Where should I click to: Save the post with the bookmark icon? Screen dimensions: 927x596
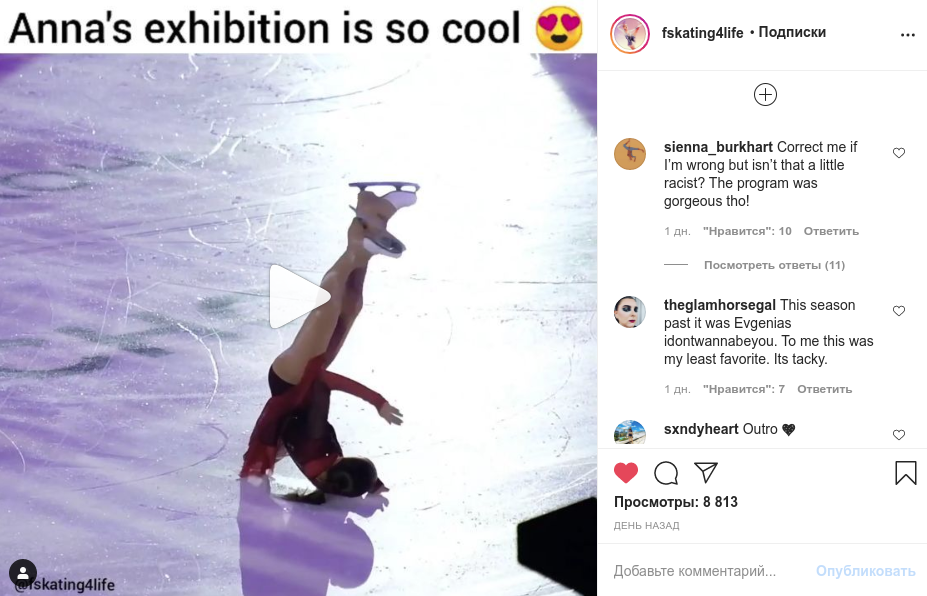click(905, 473)
